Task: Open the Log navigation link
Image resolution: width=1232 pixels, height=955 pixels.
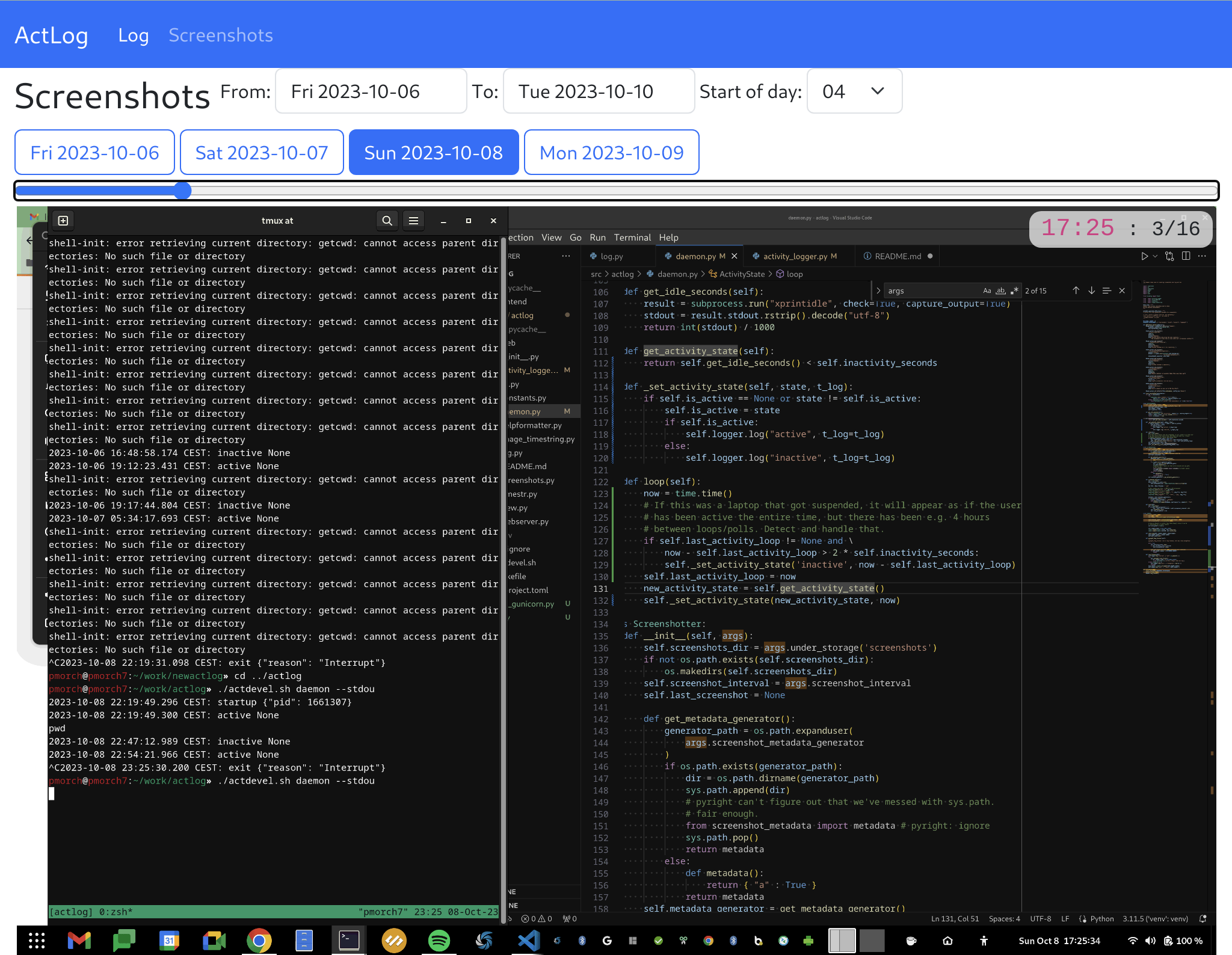Action: (x=133, y=35)
